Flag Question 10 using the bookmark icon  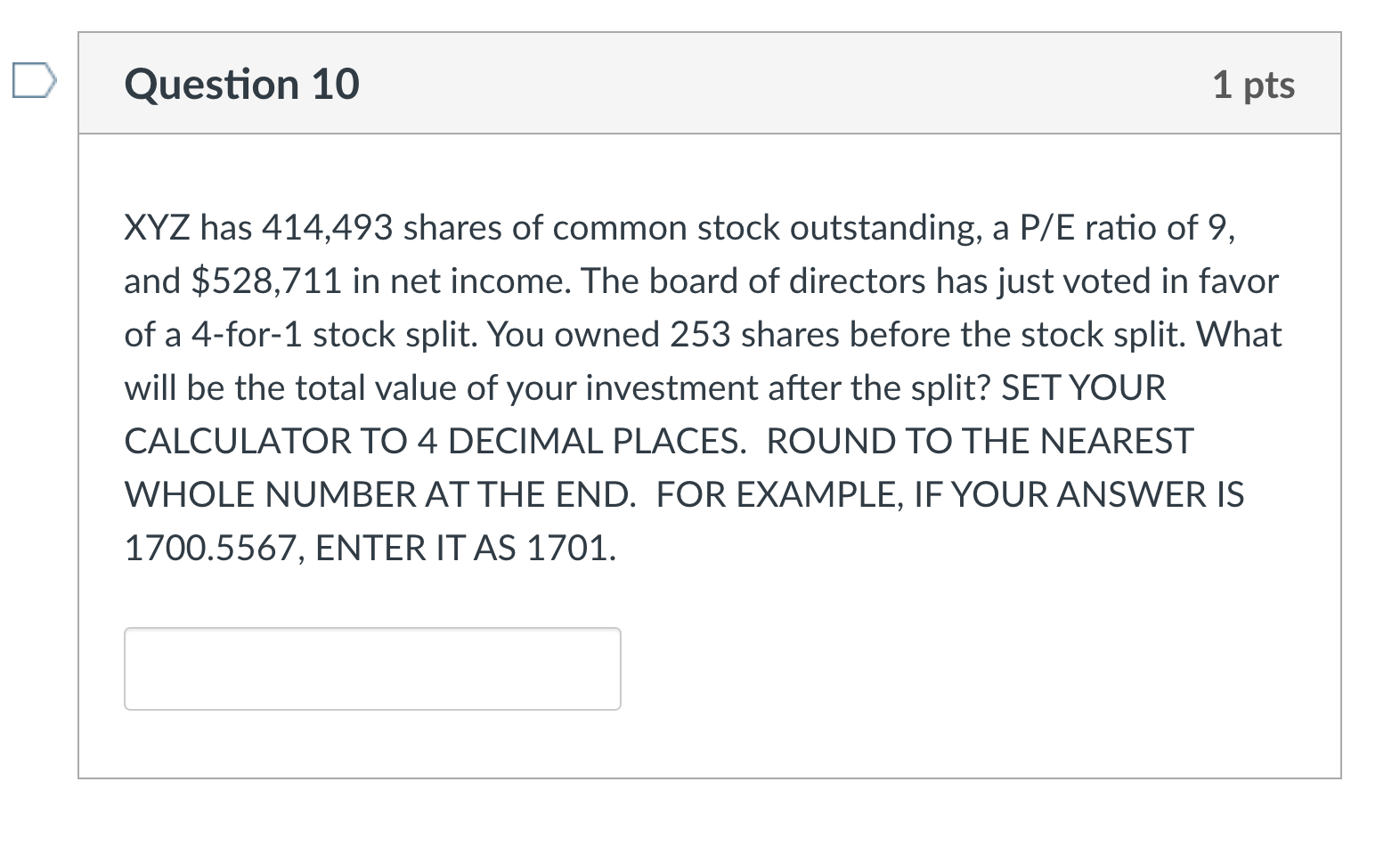click(34, 80)
